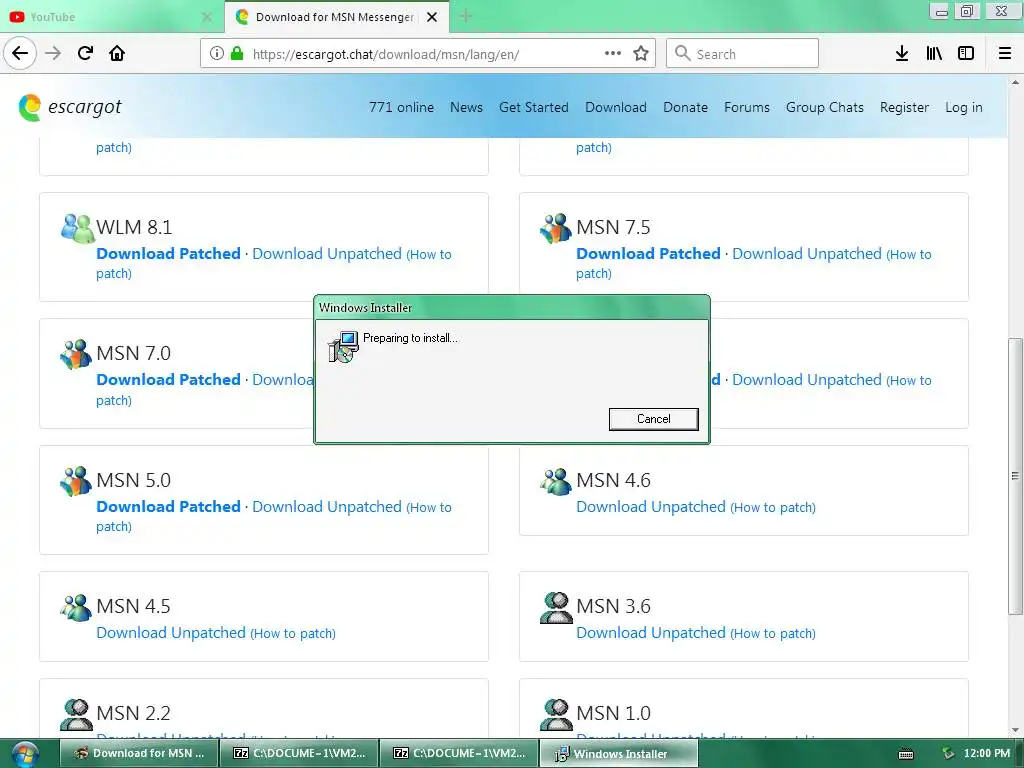Viewport: 1024px width, 768px height.
Task: Open How to patch for MSN 3.6
Action: 773,633
